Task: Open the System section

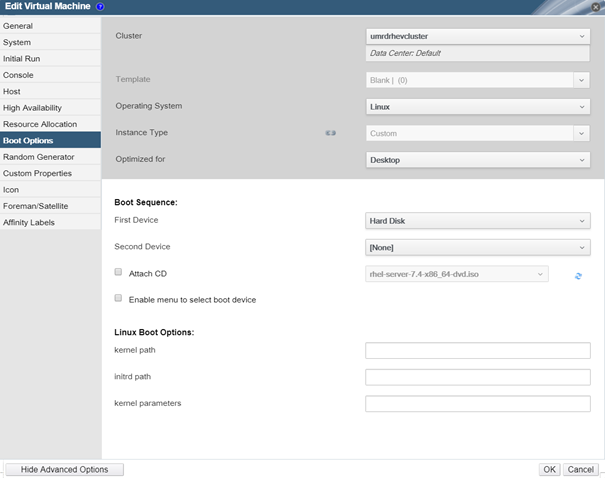Action: (51, 42)
